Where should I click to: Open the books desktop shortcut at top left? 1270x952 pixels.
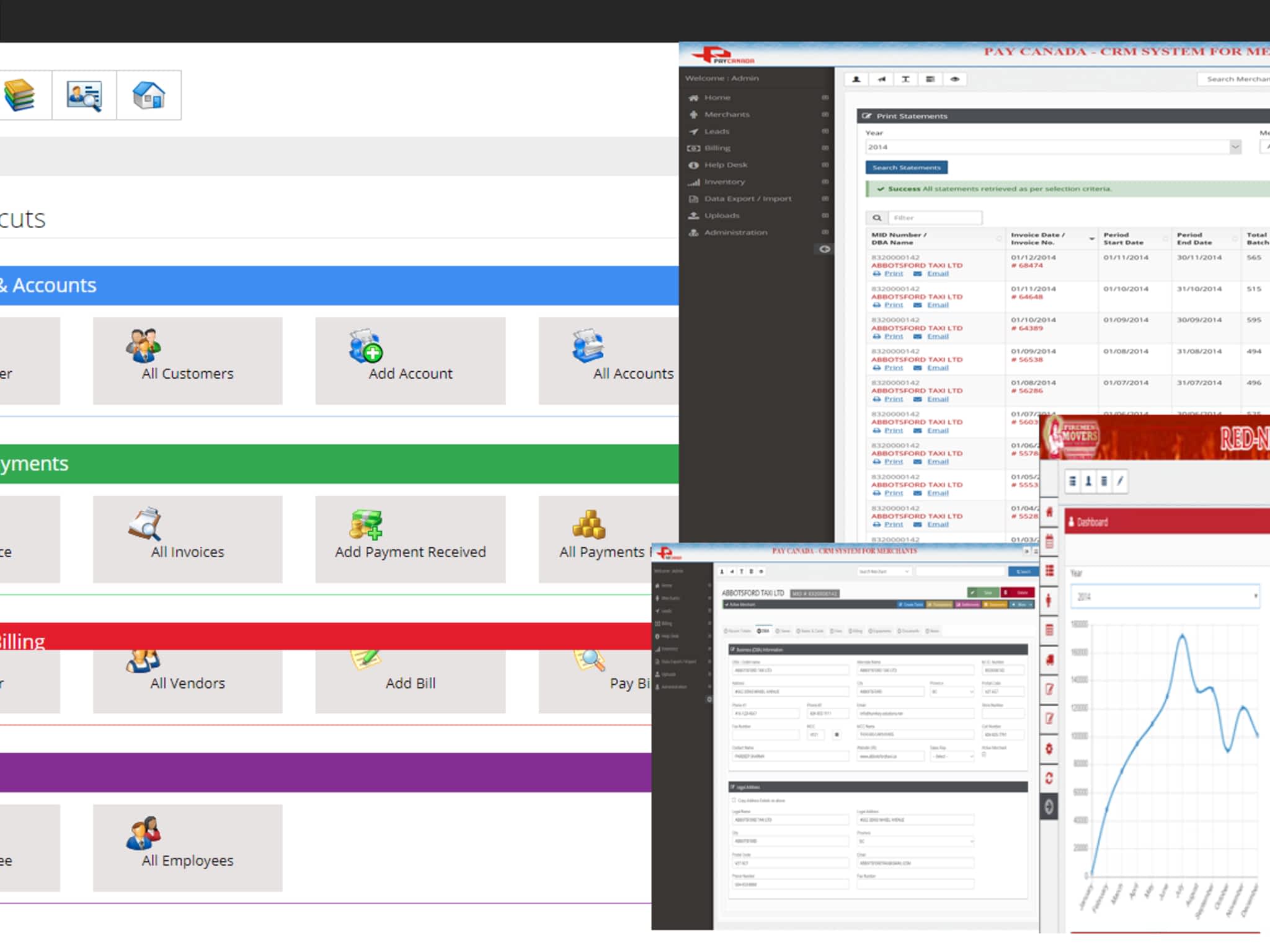[x=20, y=94]
